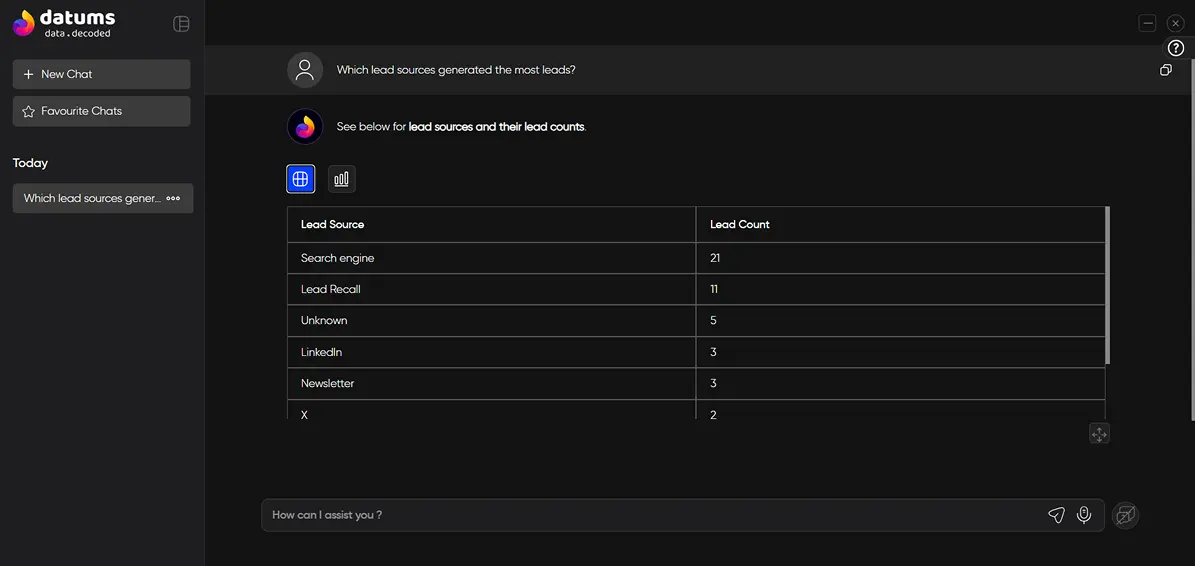Click the crossed-out leaf icon beside the input
The height and width of the screenshot is (566, 1195).
pyautogui.click(x=1125, y=515)
